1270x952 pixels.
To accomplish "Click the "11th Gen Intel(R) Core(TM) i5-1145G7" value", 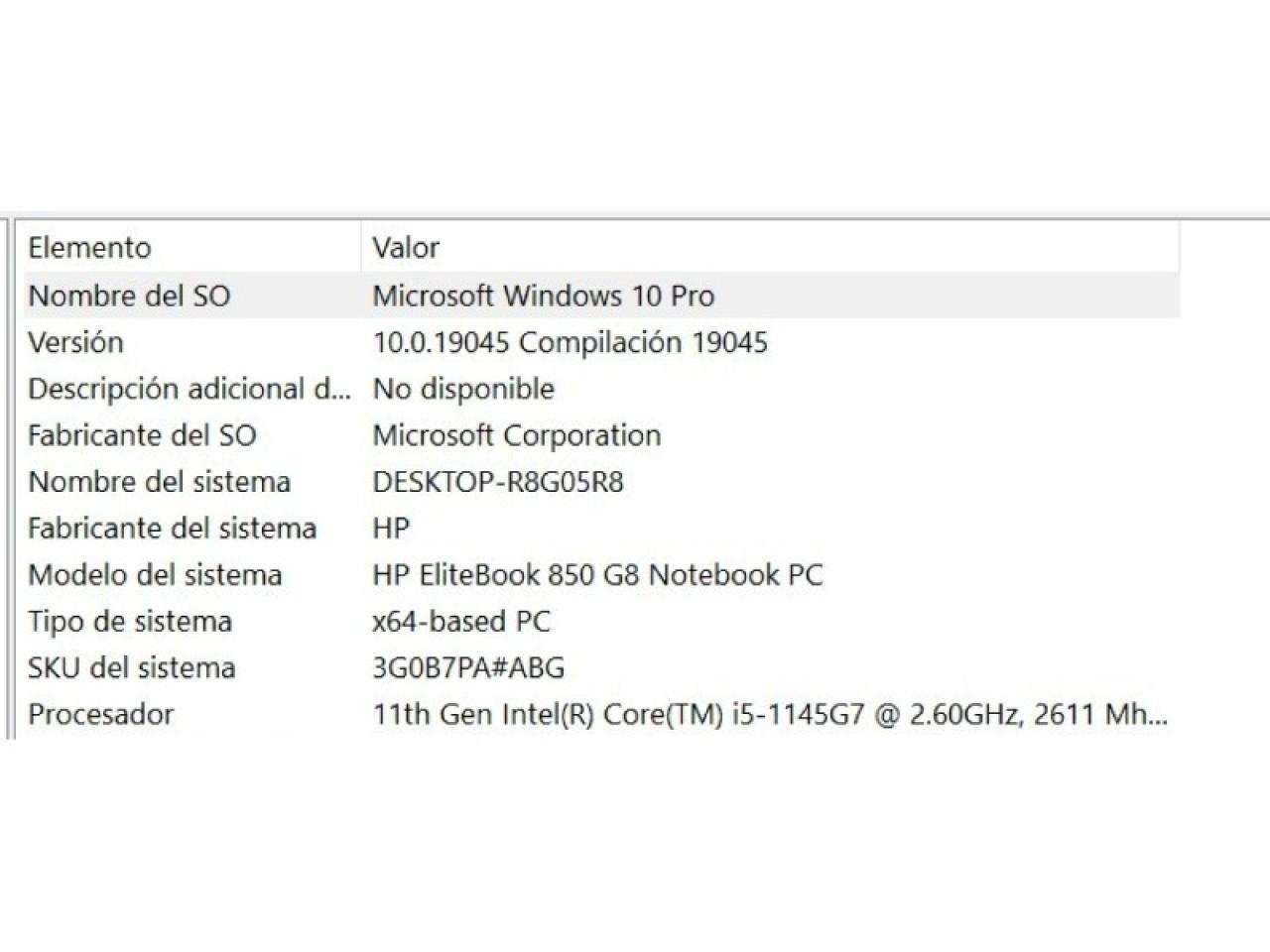I will pos(770,715).
